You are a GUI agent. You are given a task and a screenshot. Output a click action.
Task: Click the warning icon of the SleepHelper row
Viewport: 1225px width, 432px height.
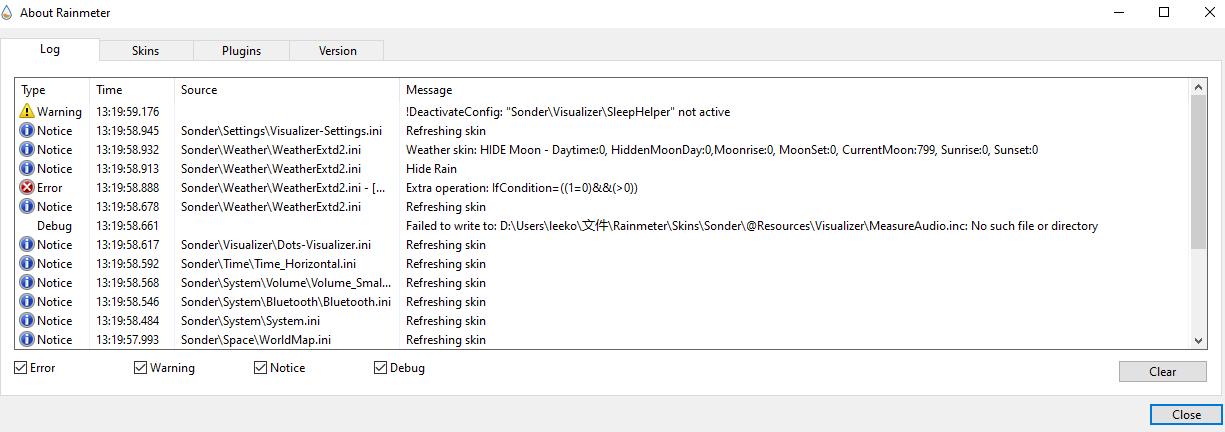pyautogui.click(x=27, y=111)
